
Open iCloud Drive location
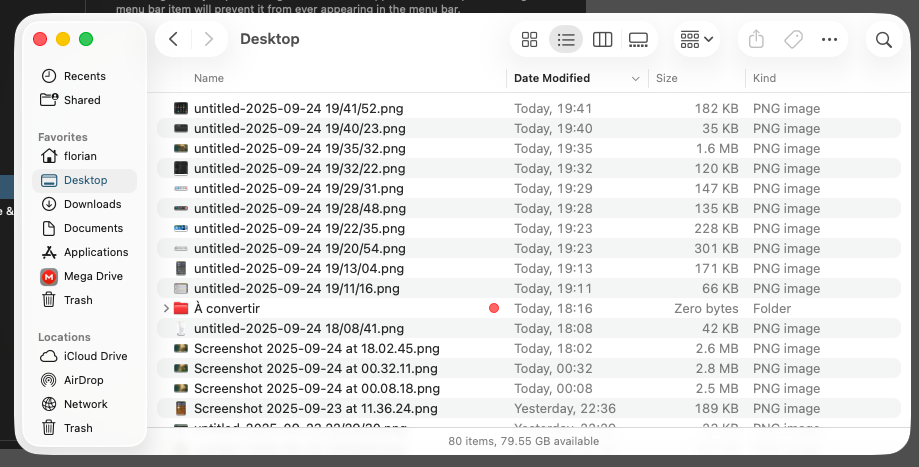tap(95, 356)
